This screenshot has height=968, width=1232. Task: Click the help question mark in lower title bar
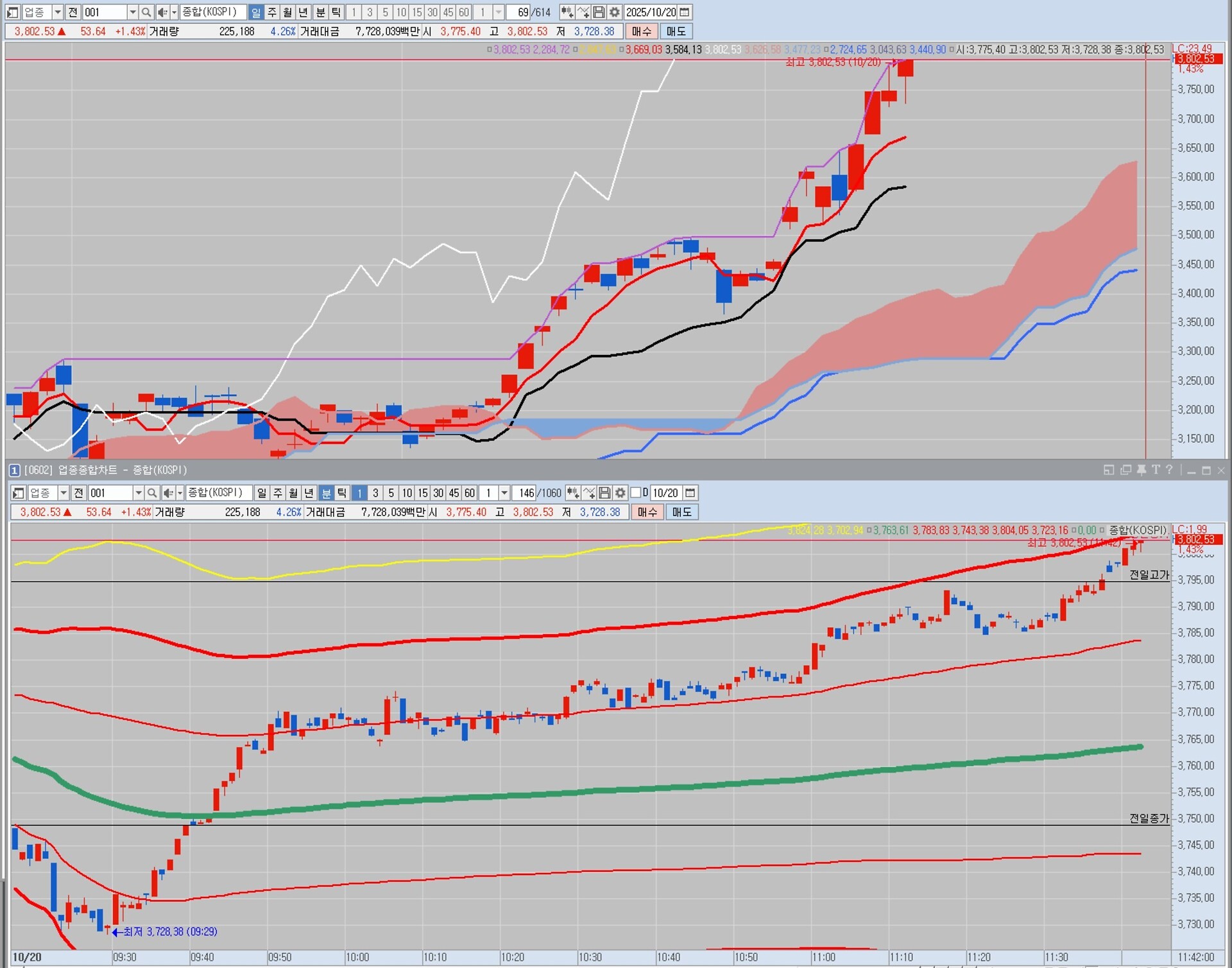point(1169,470)
